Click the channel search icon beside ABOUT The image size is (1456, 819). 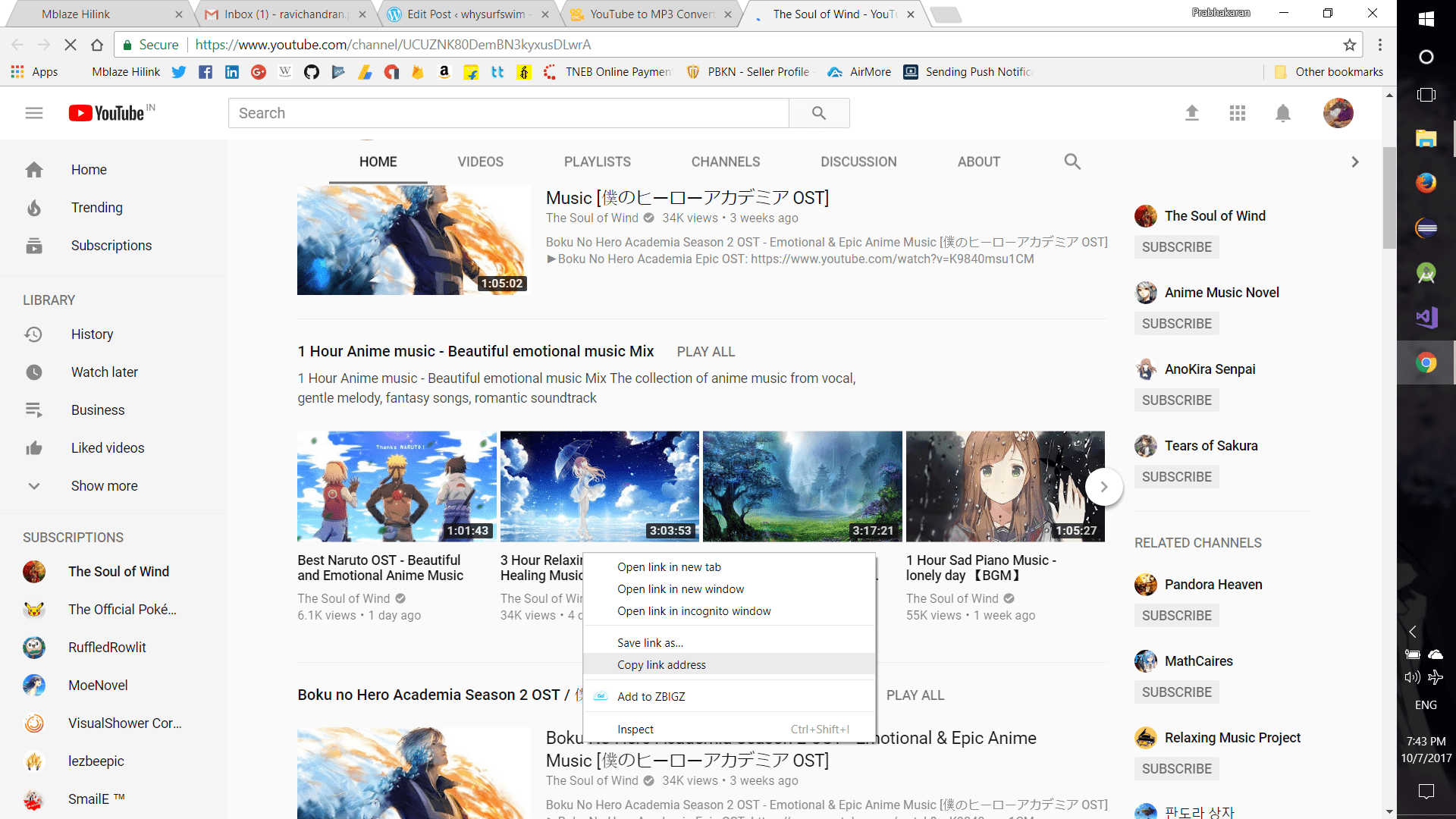click(1072, 162)
